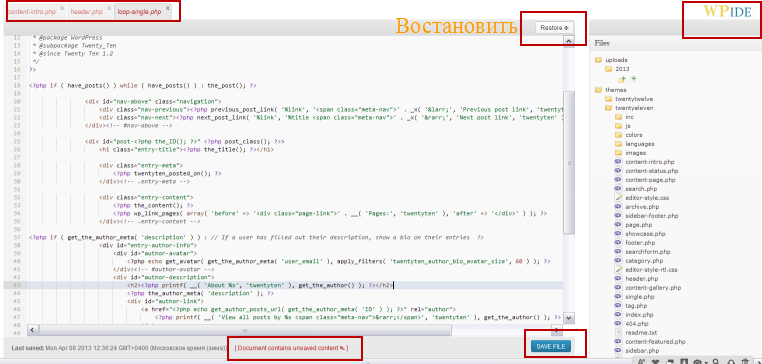Click the WPide logo

pyautogui.click(x=727, y=12)
